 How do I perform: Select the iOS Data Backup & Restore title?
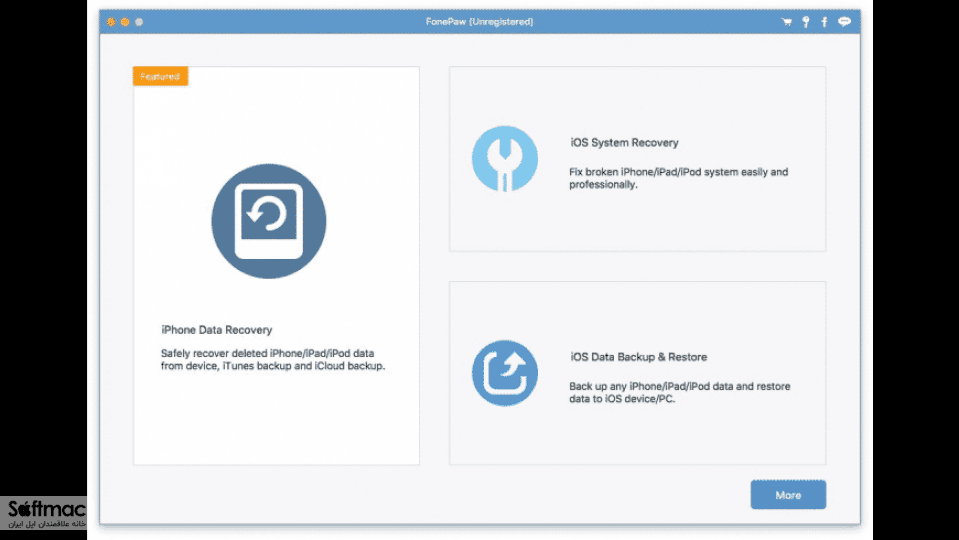[x=639, y=357]
